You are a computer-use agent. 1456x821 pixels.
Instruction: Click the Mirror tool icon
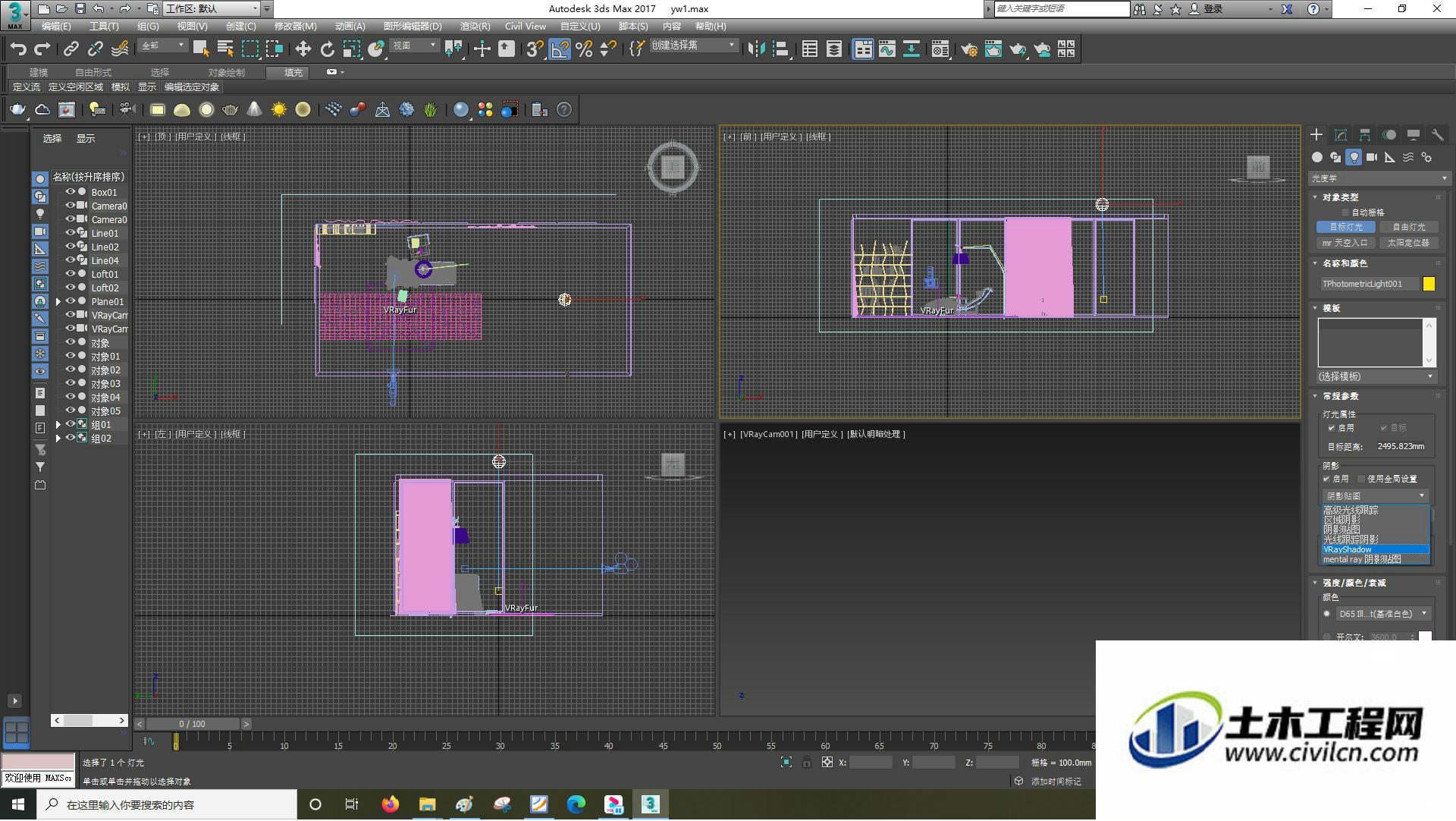pos(756,49)
